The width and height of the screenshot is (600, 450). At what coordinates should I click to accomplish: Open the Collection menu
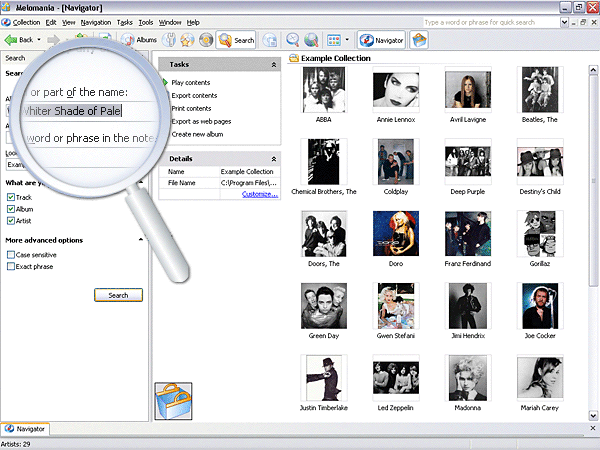pos(26,21)
